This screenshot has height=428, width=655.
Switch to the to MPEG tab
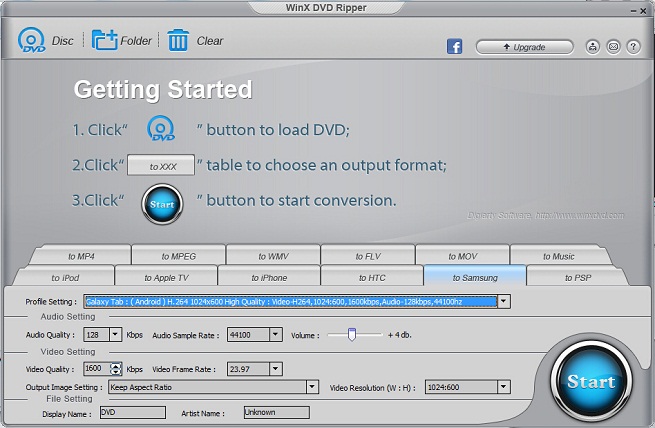178,256
